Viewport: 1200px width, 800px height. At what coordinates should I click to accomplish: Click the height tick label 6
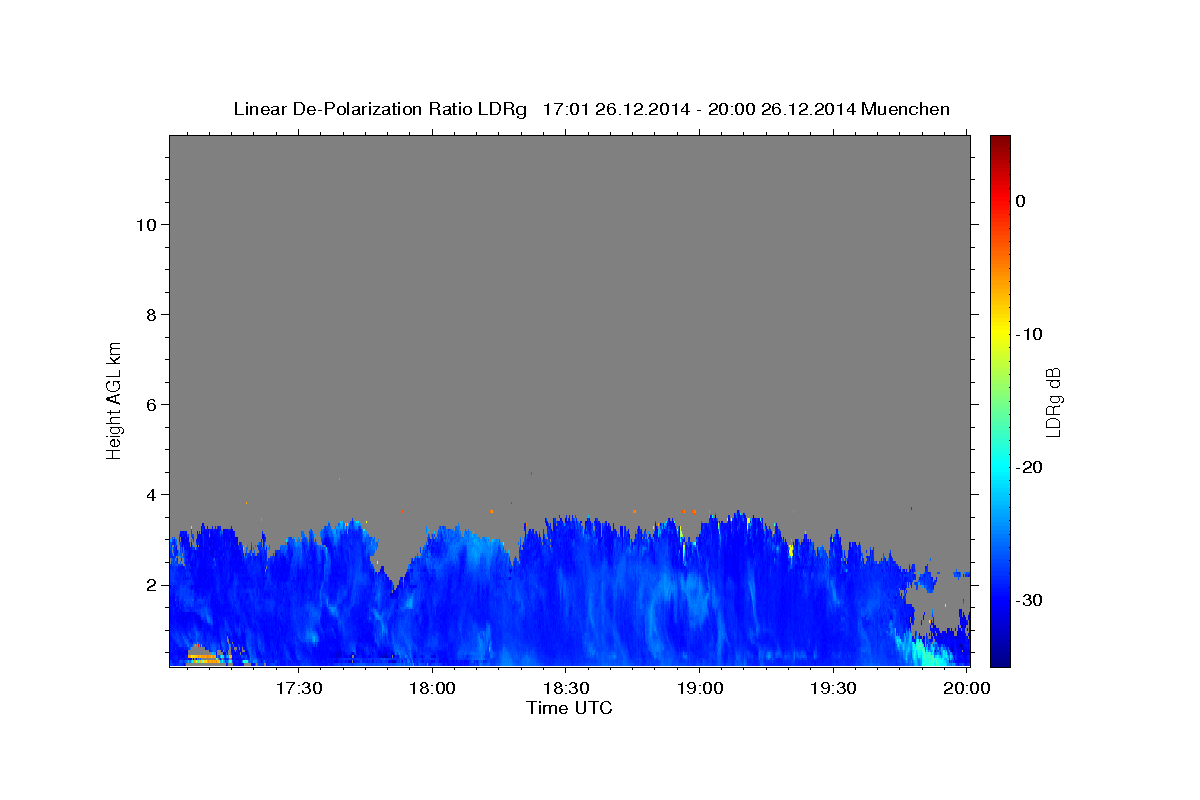151,405
